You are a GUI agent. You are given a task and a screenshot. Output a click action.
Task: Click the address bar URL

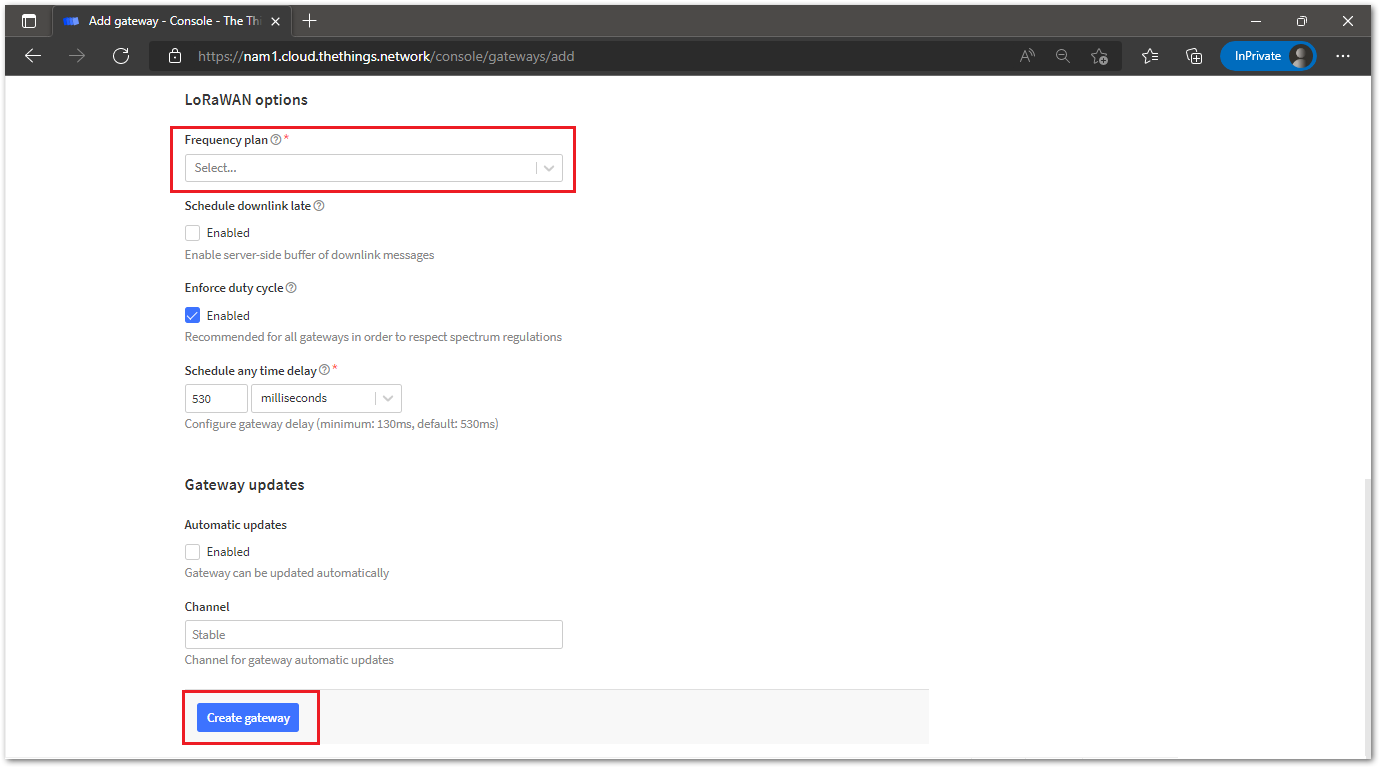tap(386, 56)
